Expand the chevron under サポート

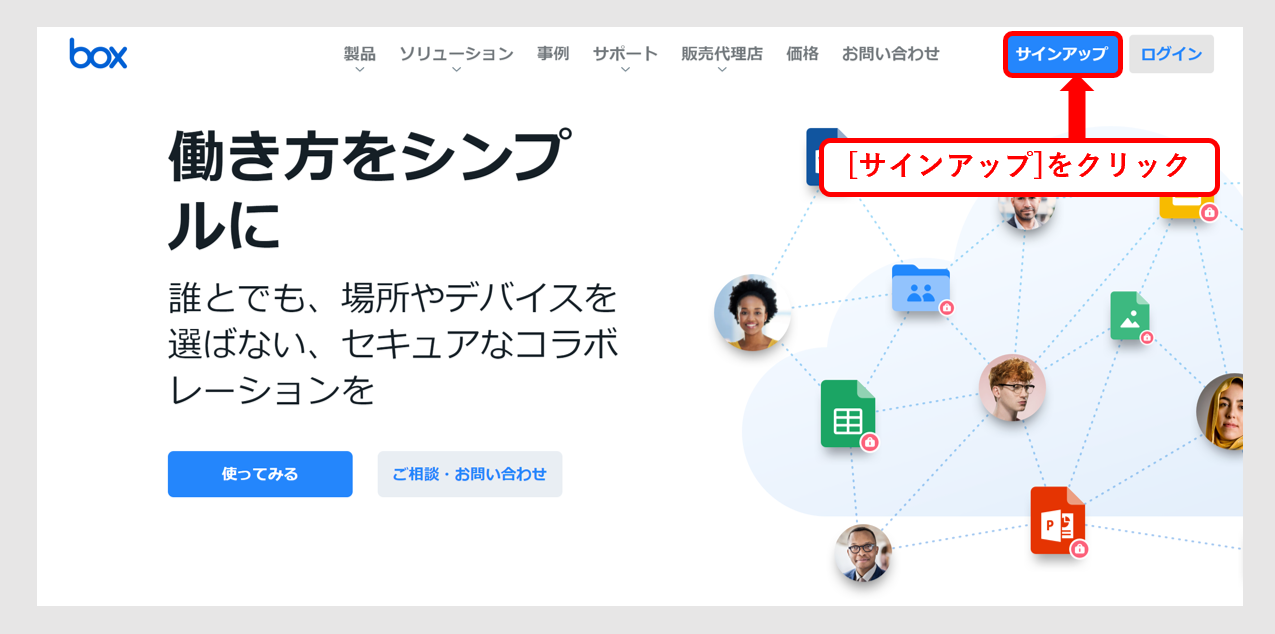(x=625, y=70)
